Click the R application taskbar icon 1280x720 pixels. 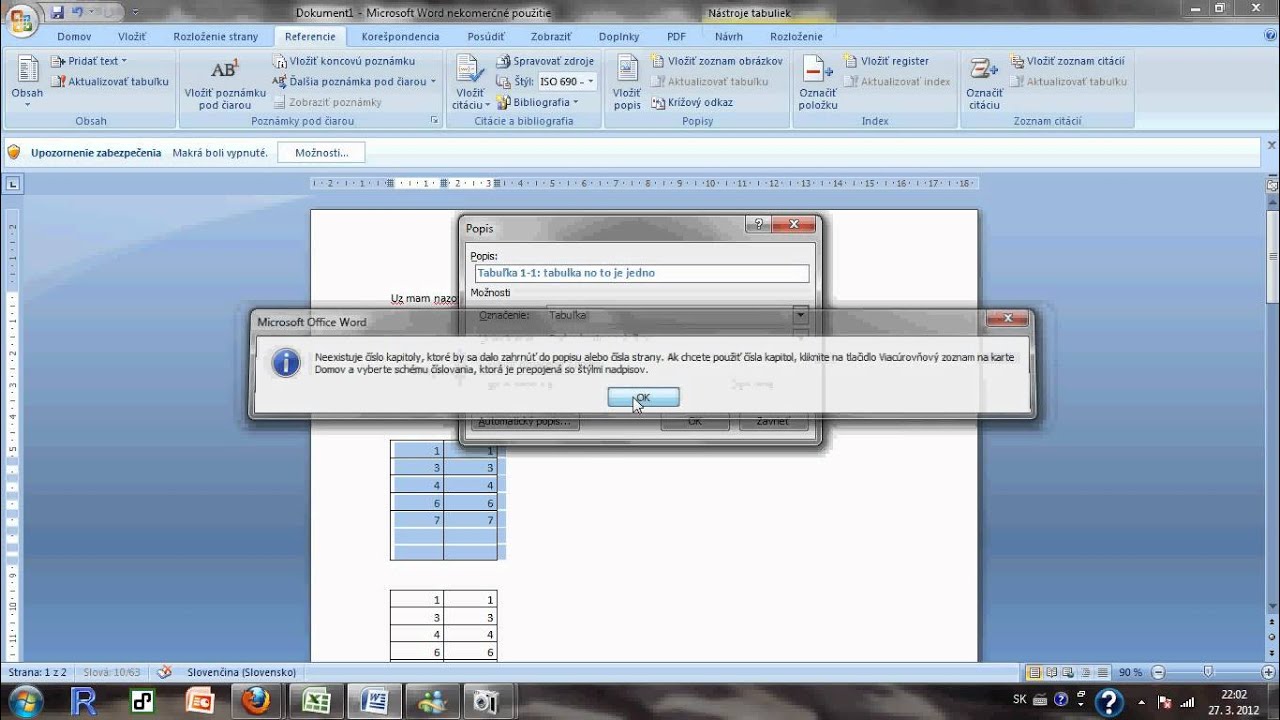pyautogui.click(x=85, y=702)
